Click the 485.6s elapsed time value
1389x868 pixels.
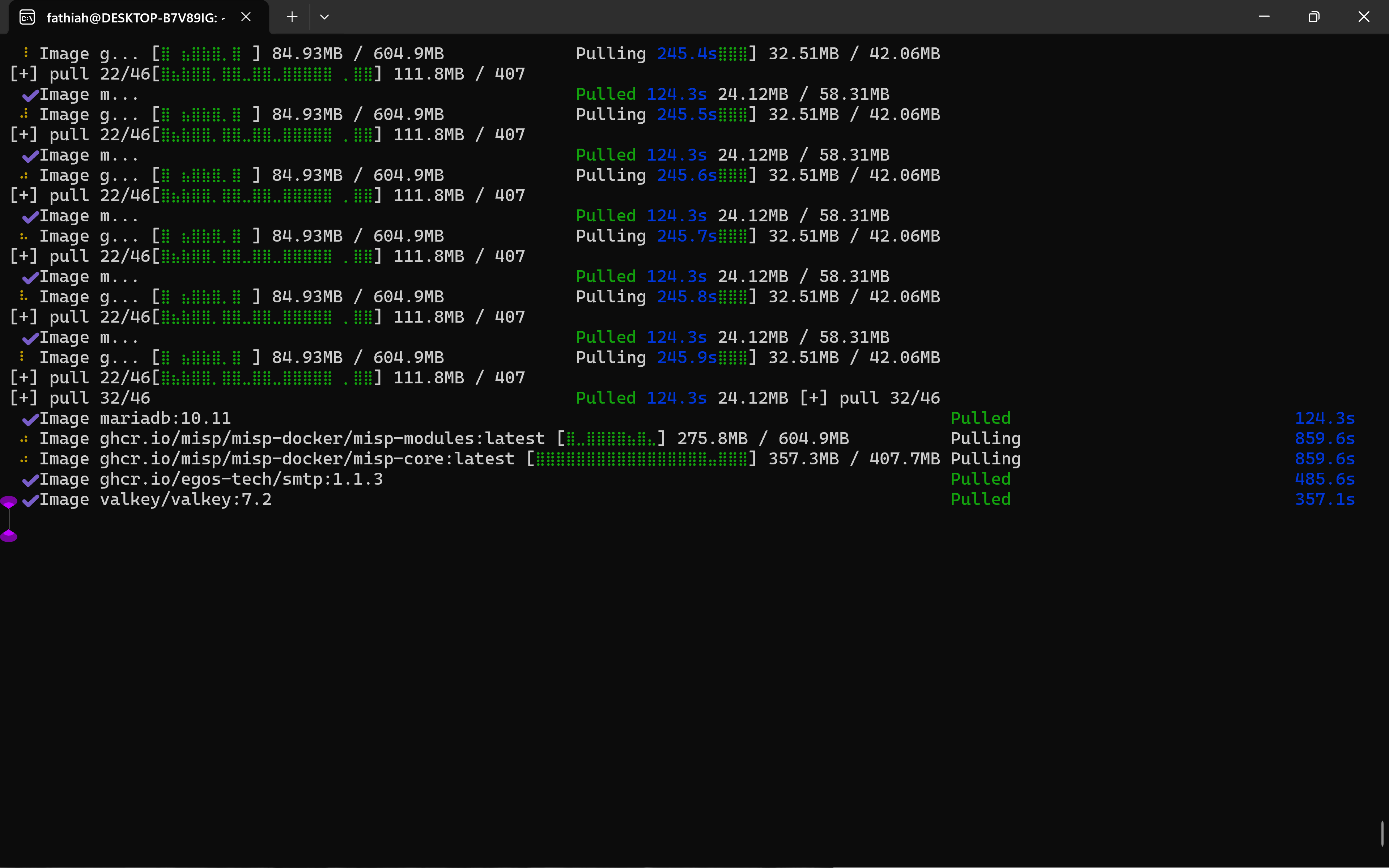[1325, 479]
